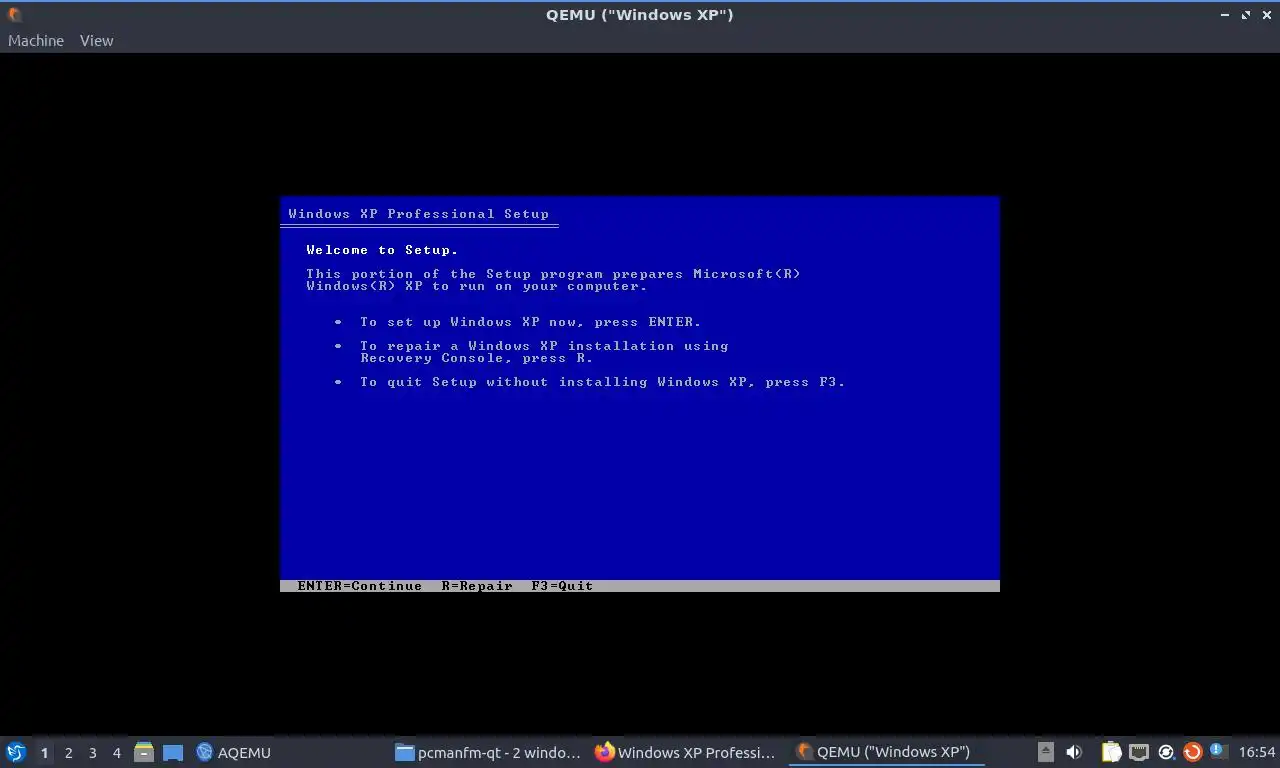Activate the QEMU Windows XP taskbar entry

pos(885,752)
